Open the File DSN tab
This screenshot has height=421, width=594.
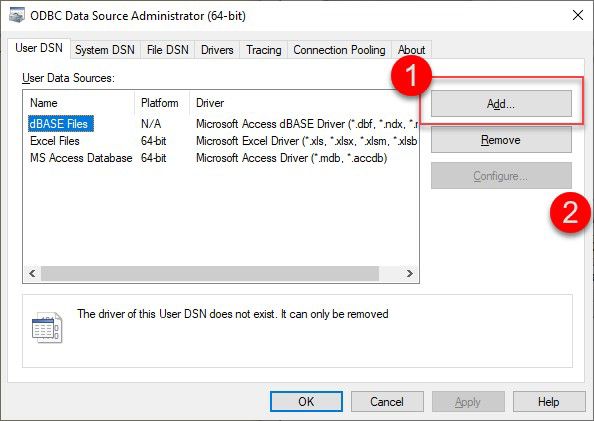click(x=167, y=50)
